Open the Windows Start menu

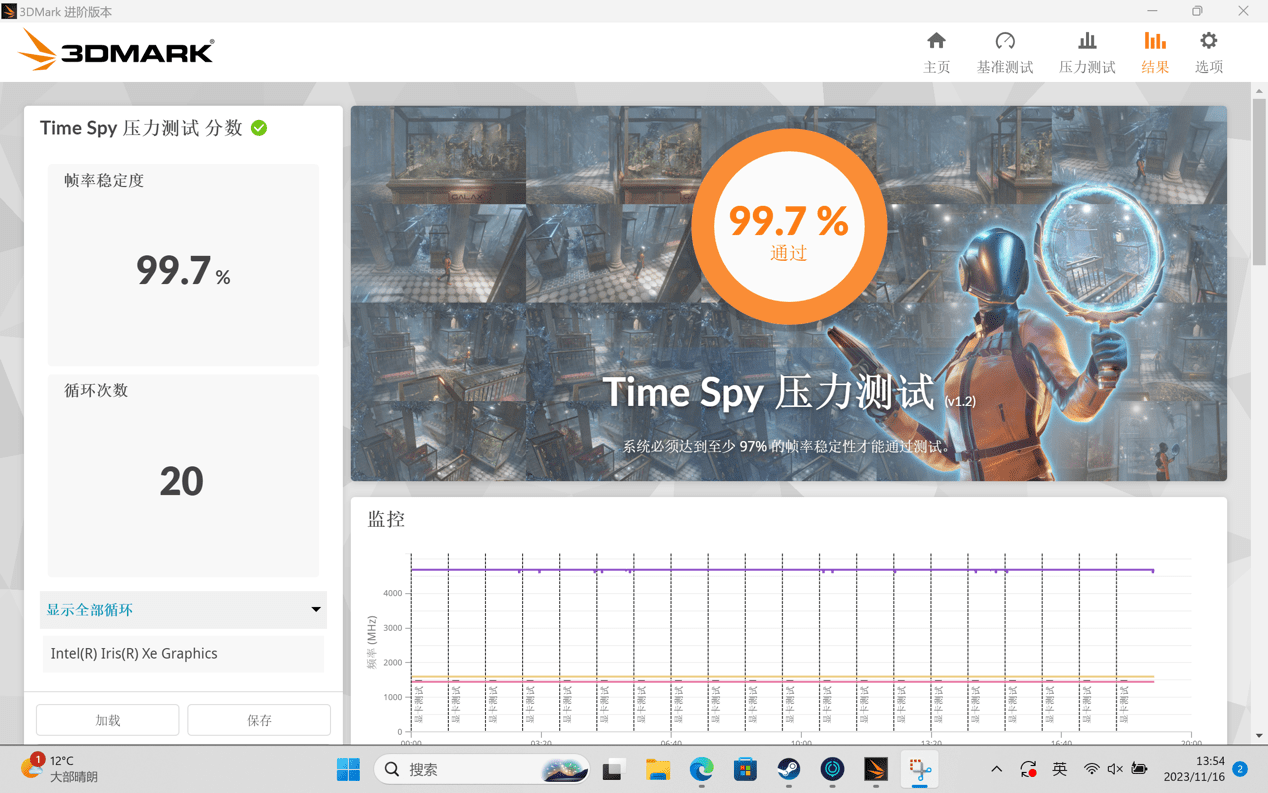pos(348,769)
